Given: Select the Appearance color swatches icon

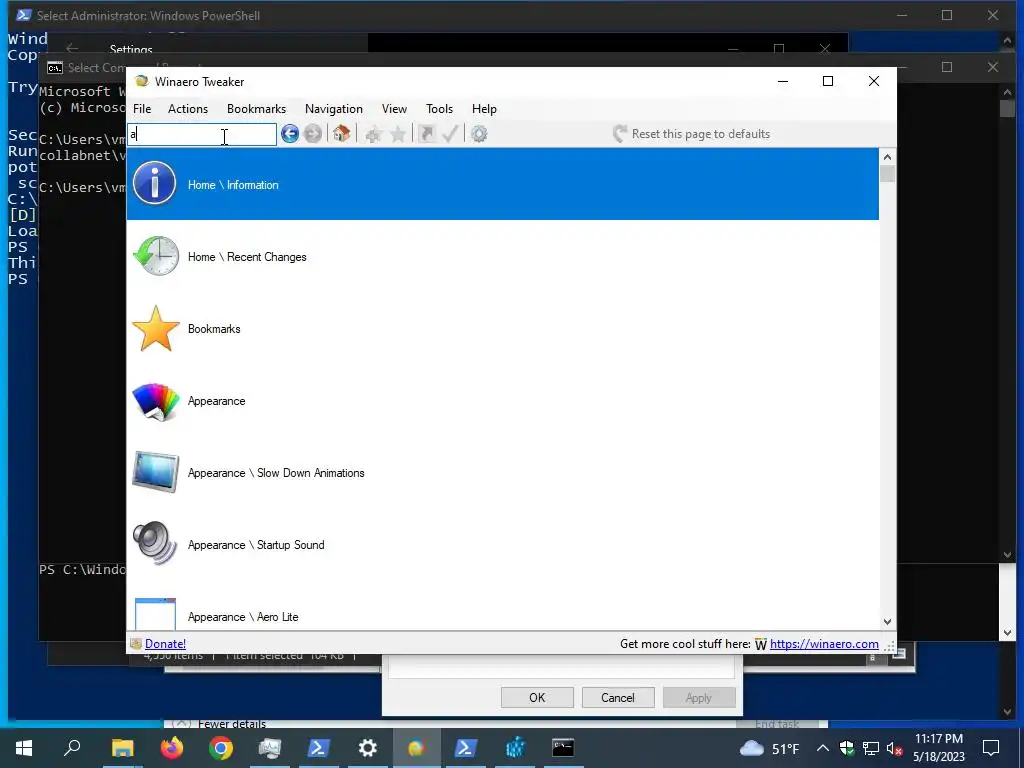Looking at the screenshot, I should [156, 401].
